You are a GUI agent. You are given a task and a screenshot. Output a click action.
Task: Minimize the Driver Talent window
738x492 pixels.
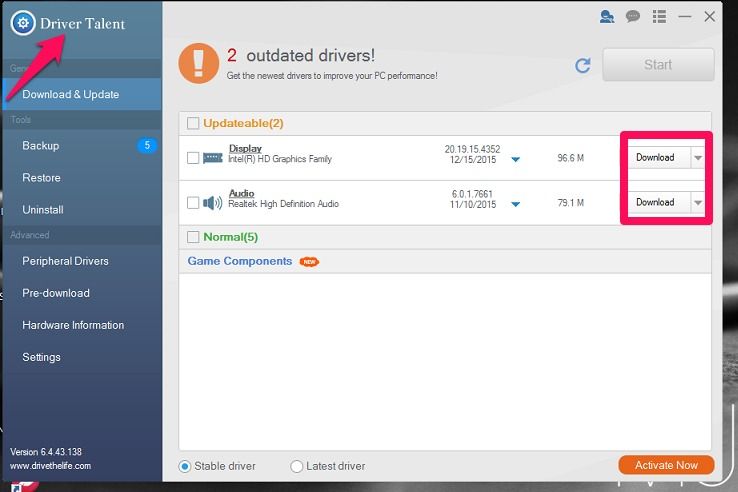[685, 17]
